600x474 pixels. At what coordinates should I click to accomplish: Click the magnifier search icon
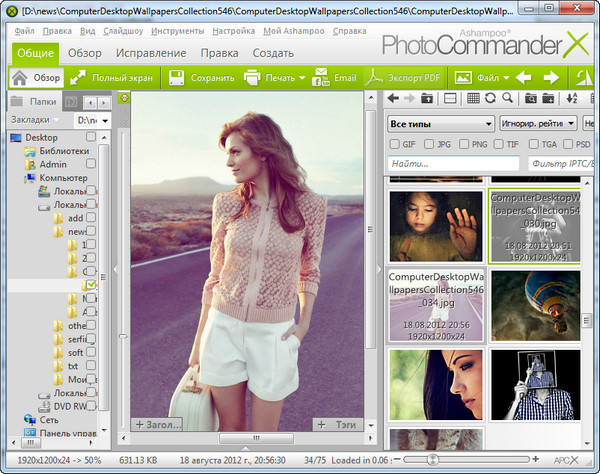[x=507, y=98]
